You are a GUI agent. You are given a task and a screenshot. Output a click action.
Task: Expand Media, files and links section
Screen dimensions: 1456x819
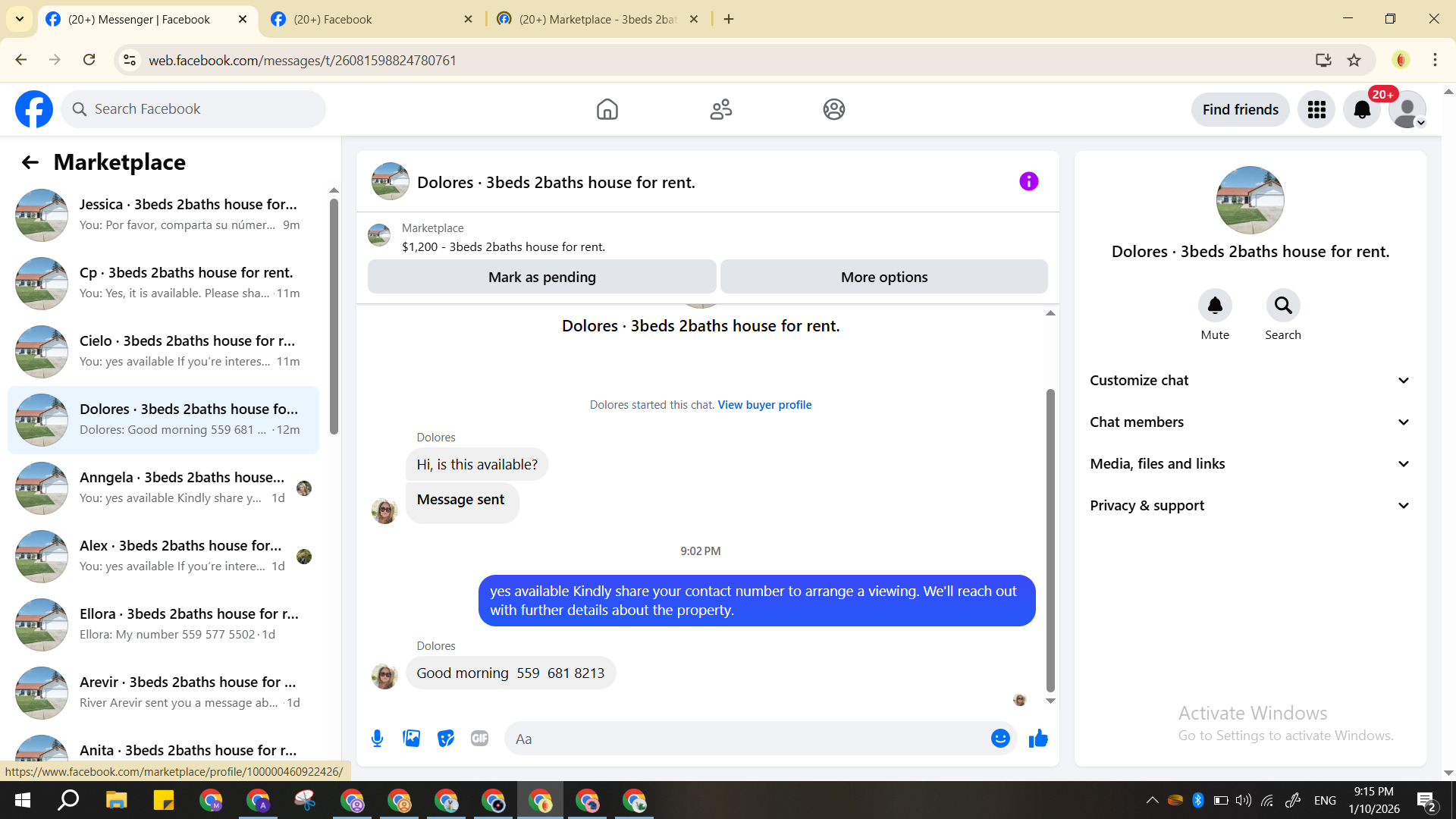(x=1250, y=464)
